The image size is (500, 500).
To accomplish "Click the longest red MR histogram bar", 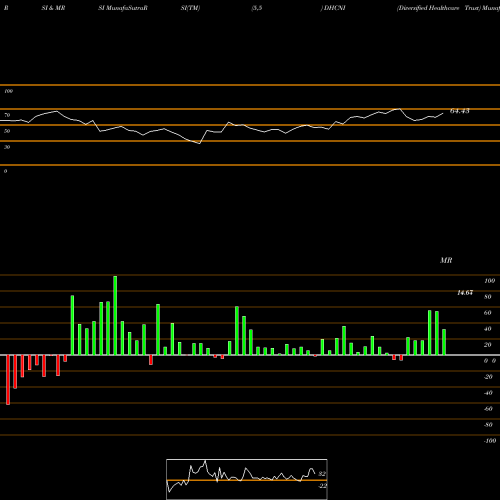I will pyautogui.click(x=8, y=380).
